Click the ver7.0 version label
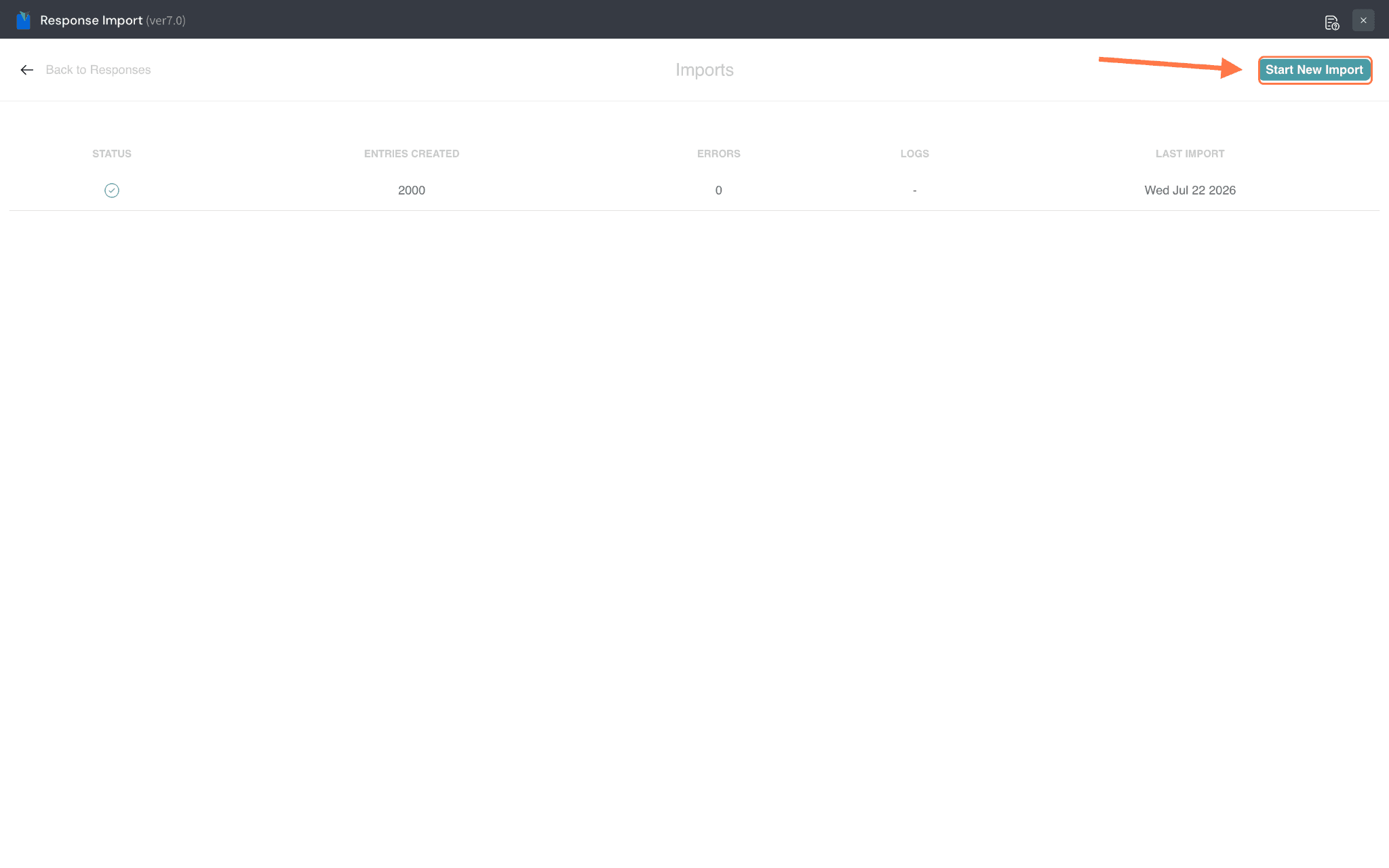 click(165, 20)
